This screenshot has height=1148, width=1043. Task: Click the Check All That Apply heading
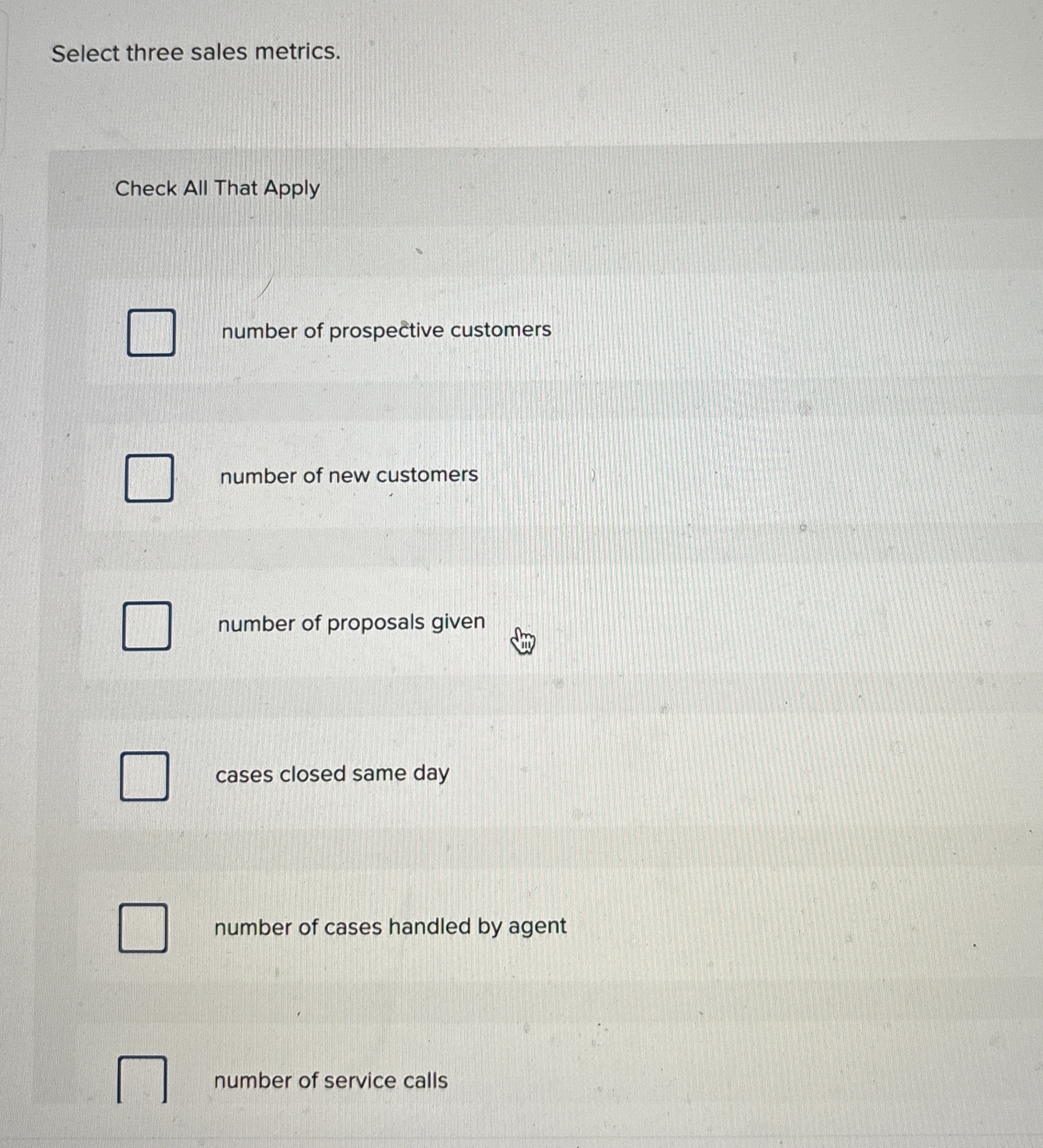(218, 189)
